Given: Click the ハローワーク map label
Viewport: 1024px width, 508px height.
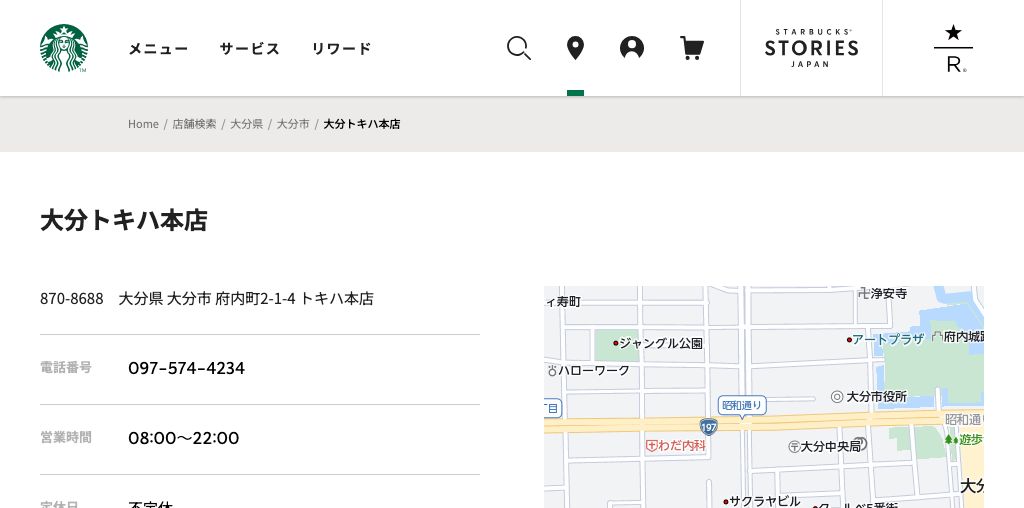Looking at the screenshot, I should click(x=588, y=371).
